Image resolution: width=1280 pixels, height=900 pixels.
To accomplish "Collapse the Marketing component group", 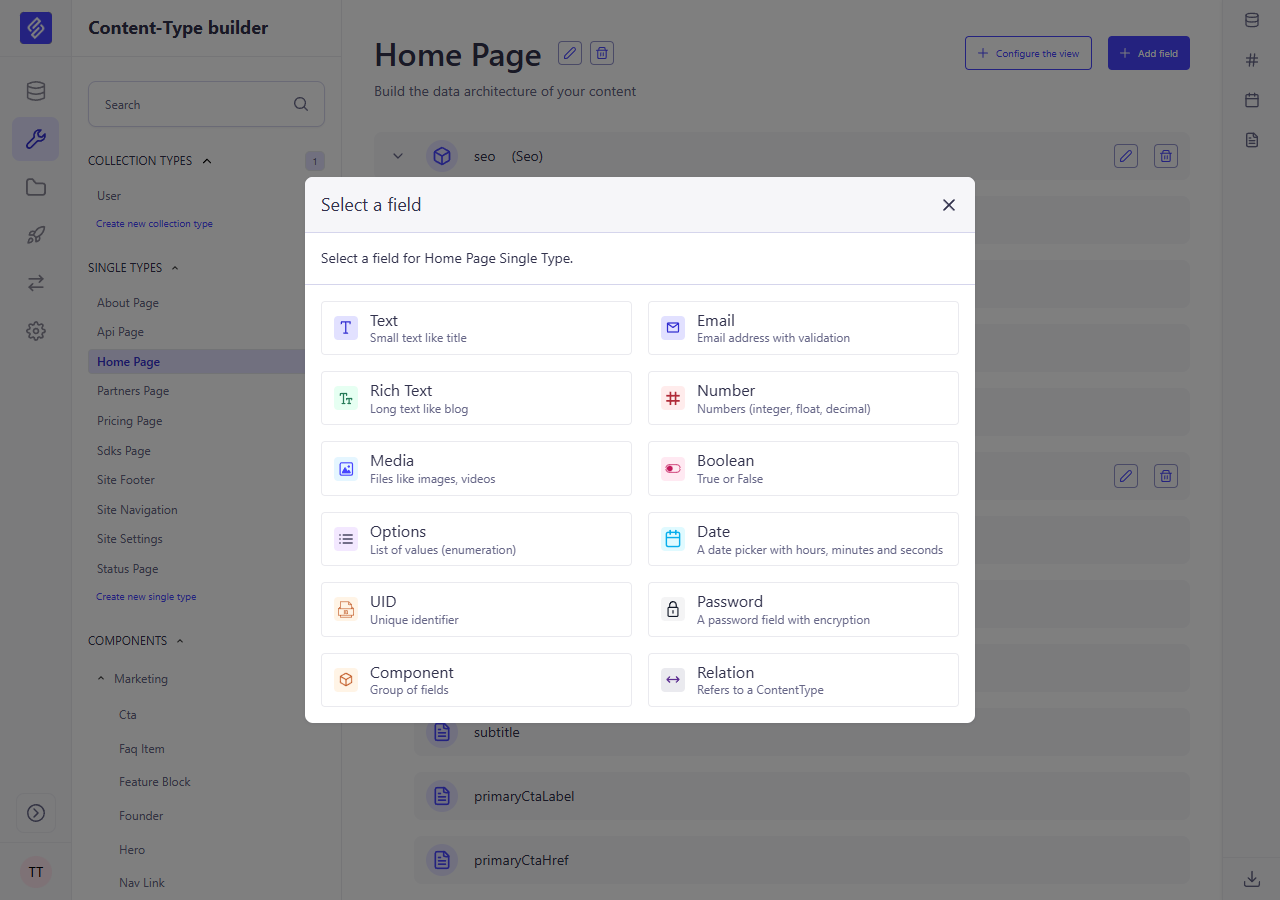I will [x=101, y=679].
